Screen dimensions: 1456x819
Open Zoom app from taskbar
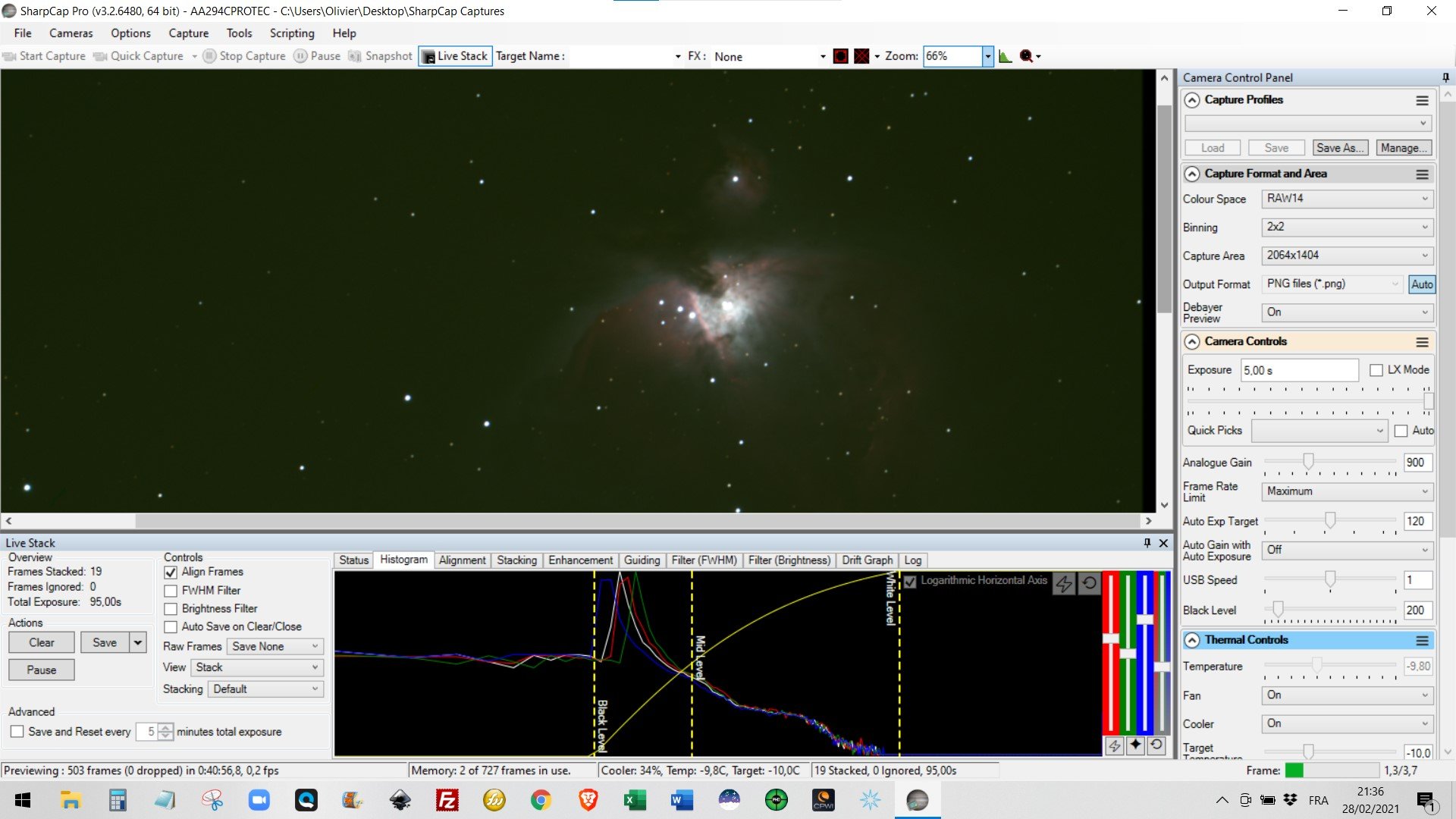tap(259, 800)
